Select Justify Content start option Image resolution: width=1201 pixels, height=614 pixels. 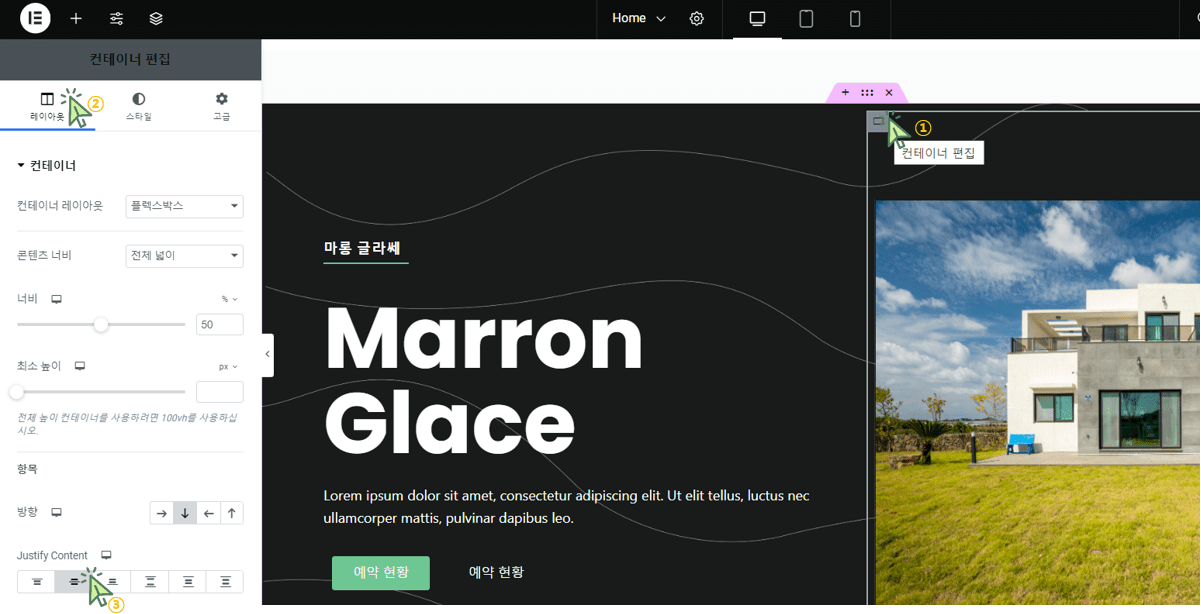36,581
